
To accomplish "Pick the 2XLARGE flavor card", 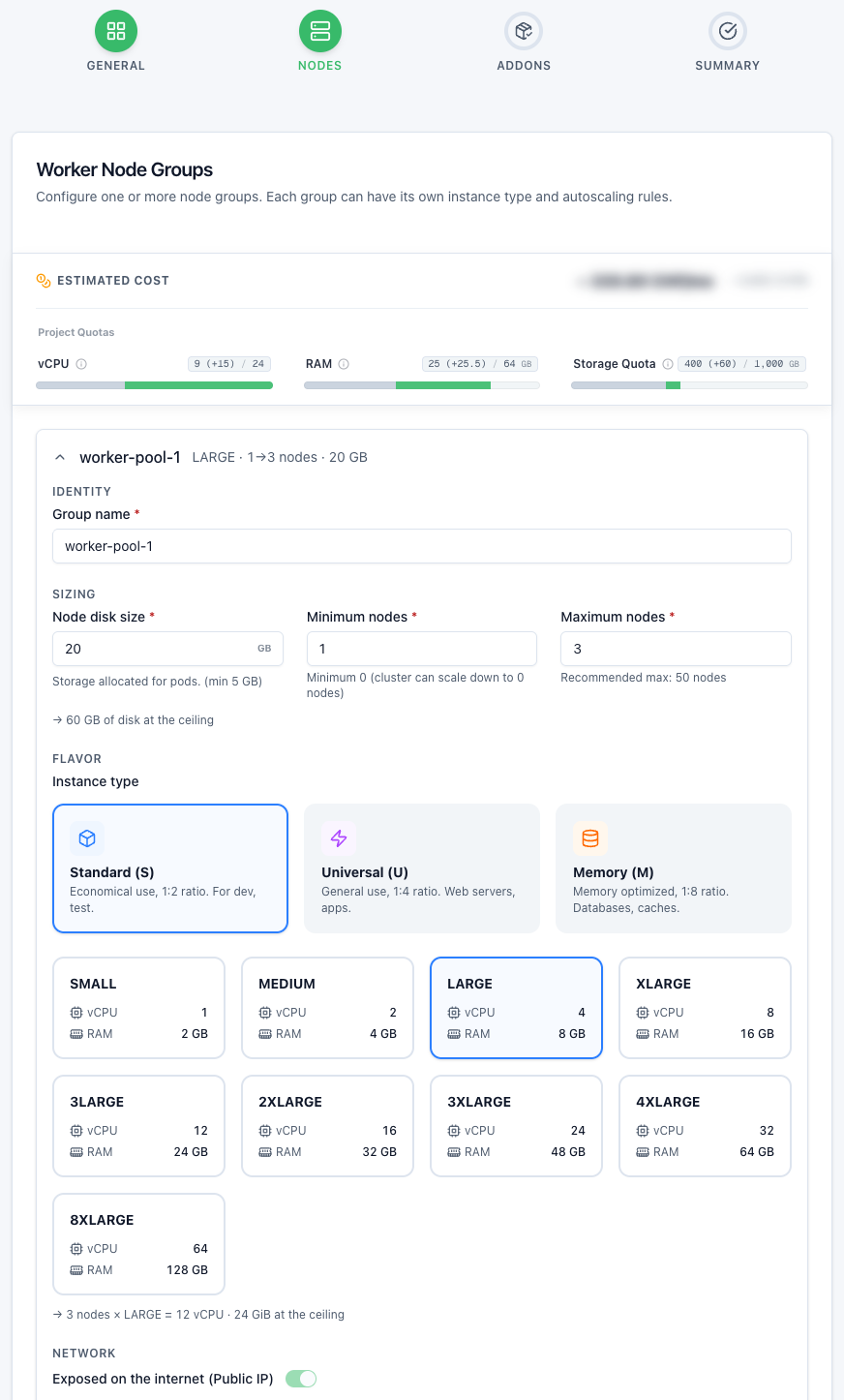I will point(327,1126).
